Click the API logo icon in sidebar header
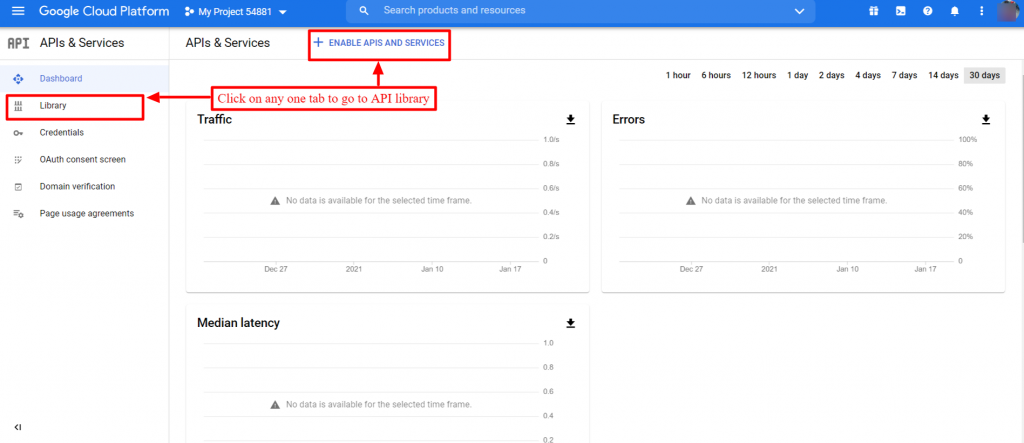Image resolution: width=1024 pixels, height=443 pixels. pyautogui.click(x=18, y=43)
